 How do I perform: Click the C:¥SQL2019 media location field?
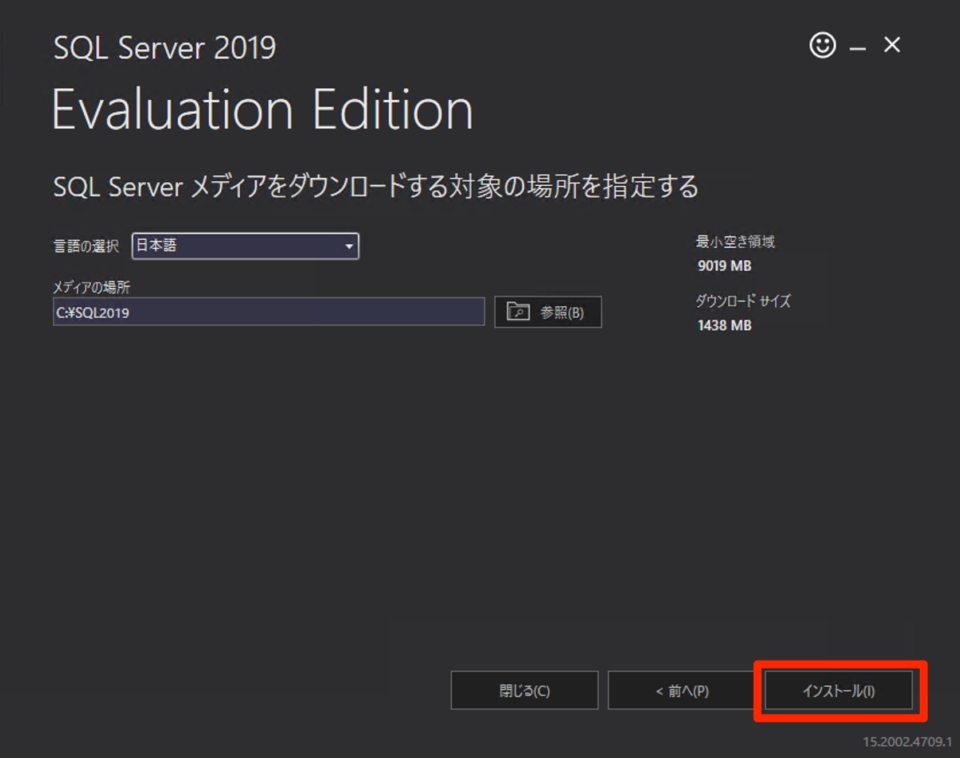tap(269, 312)
